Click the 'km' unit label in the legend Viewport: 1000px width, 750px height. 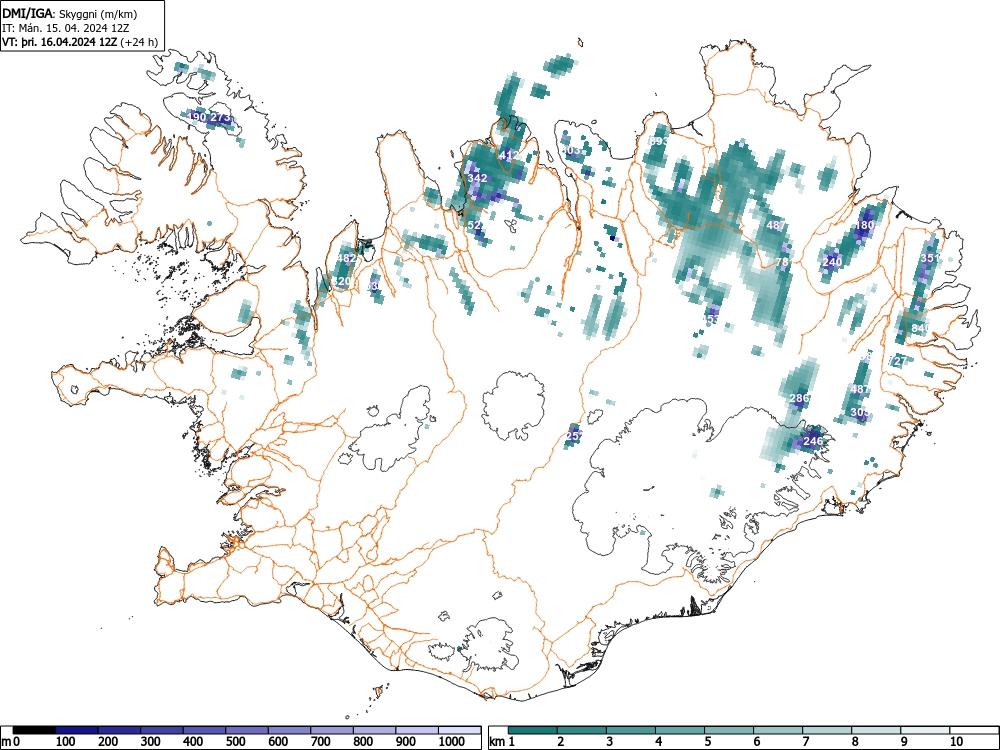coord(497,742)
